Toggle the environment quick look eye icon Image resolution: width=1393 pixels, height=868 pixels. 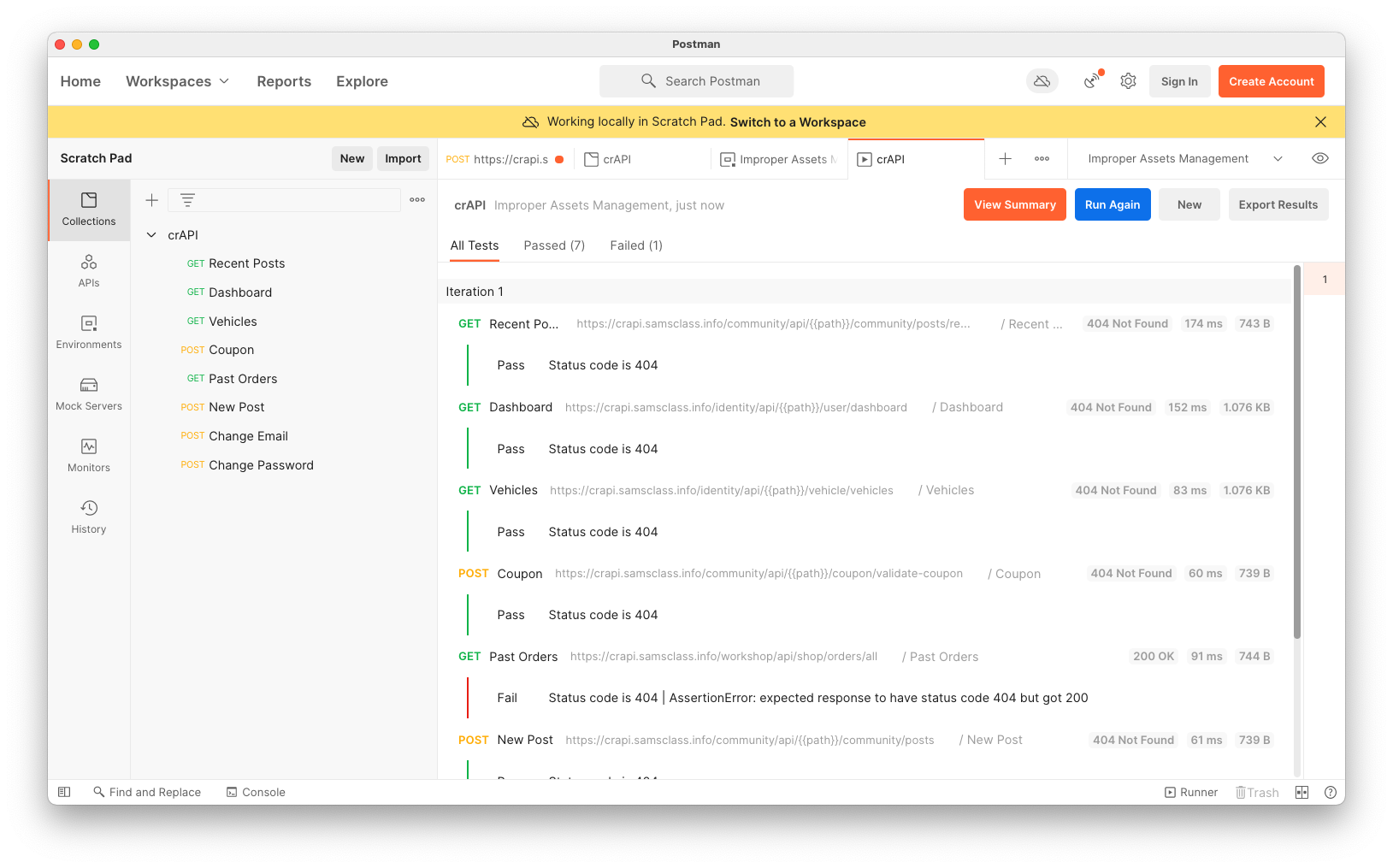coord(1320,159)
